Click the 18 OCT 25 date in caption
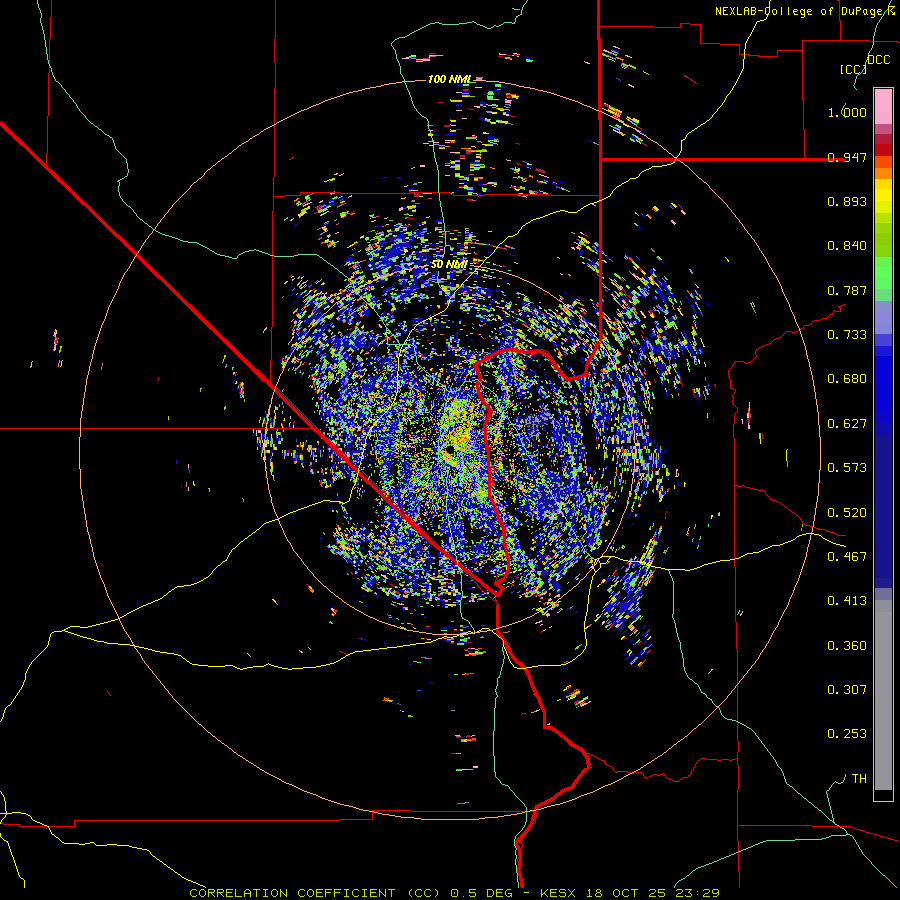 [x=626, y=893]
